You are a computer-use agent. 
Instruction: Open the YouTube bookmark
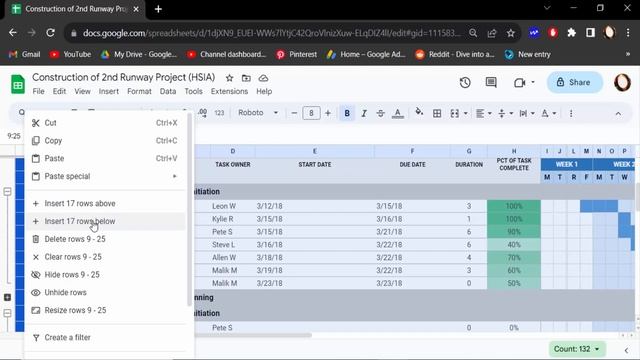[x=71, y=54]
